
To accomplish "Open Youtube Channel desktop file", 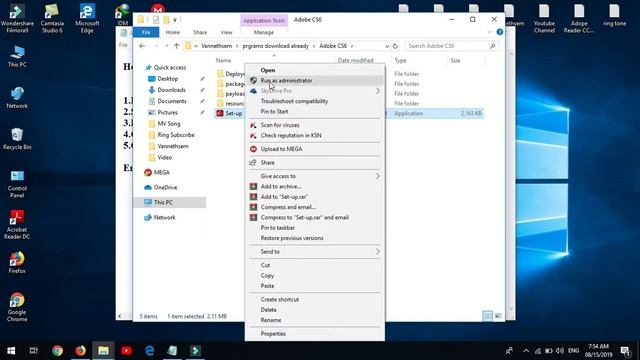I will pos(544,19).
